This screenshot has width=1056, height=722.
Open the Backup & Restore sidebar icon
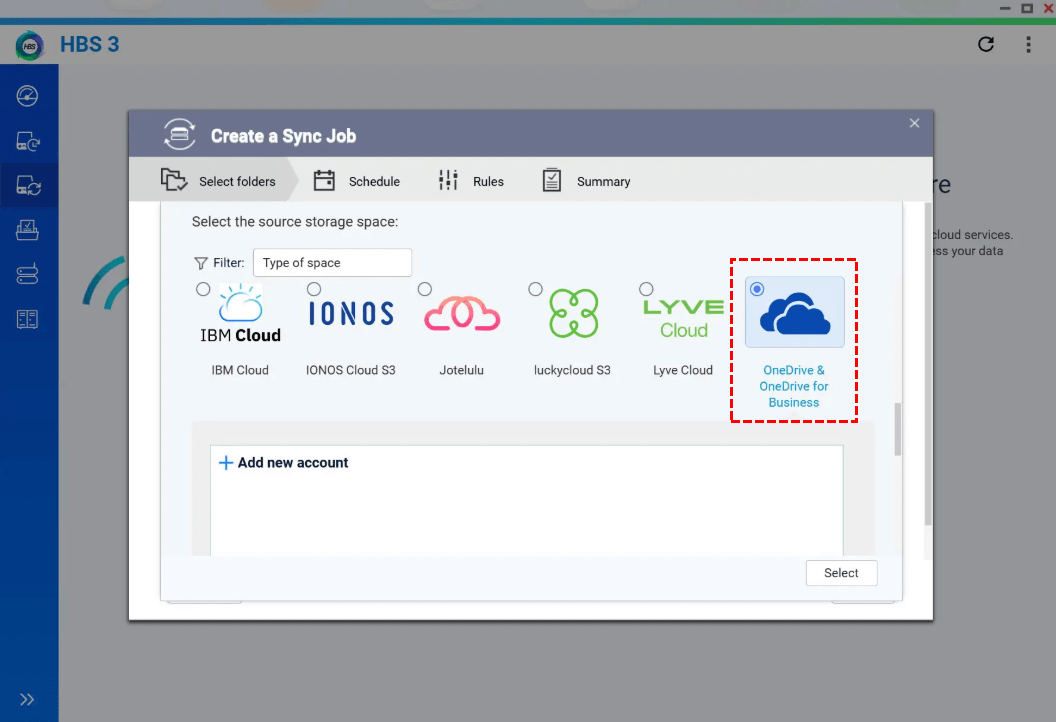[28, 141]
